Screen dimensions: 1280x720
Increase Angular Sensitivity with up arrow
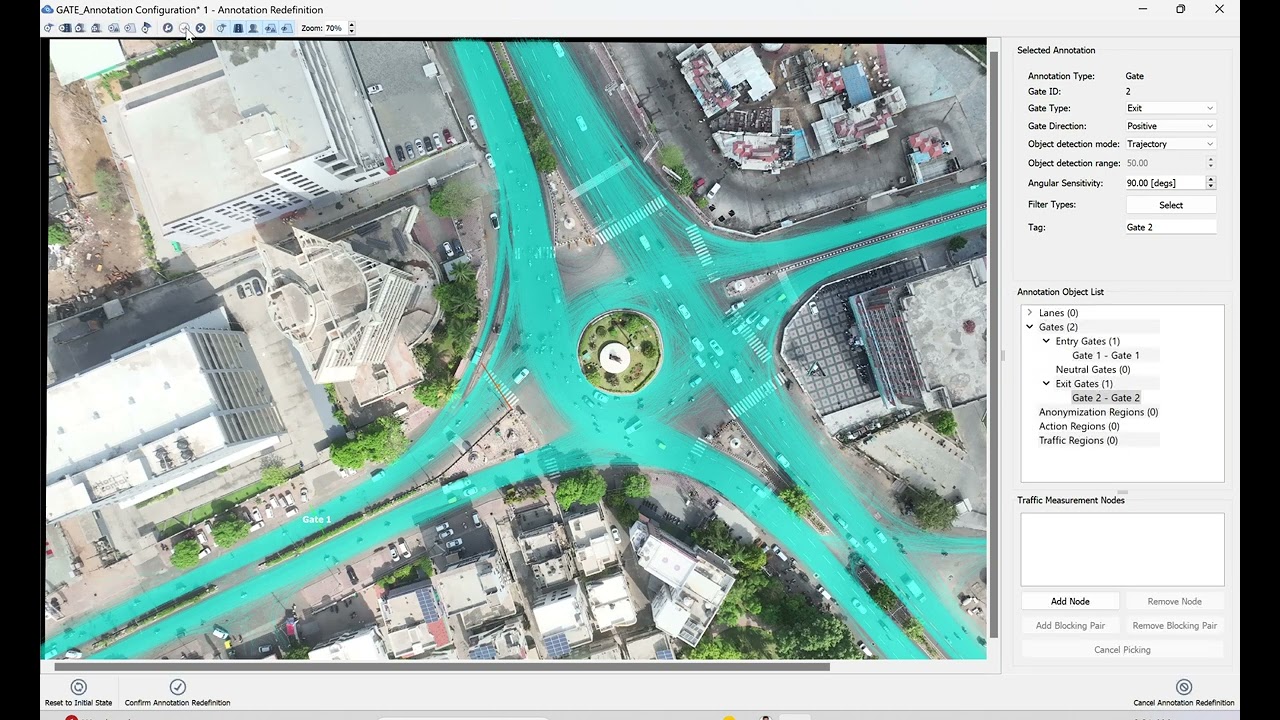click(x=1210, y=180)
